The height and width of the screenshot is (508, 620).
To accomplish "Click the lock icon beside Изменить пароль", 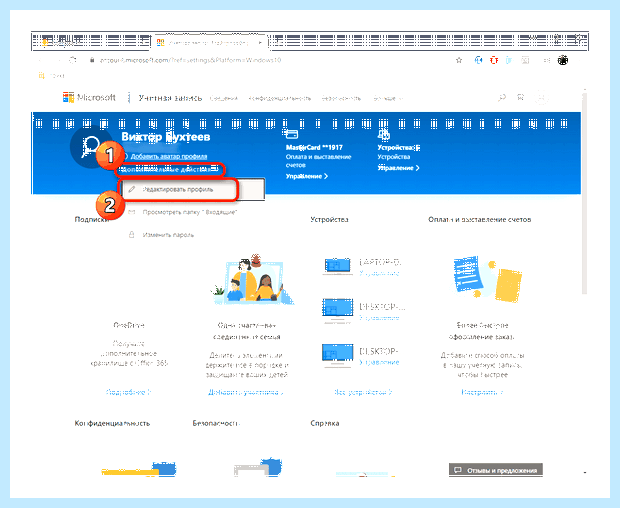I will click(x=132, y=235).
